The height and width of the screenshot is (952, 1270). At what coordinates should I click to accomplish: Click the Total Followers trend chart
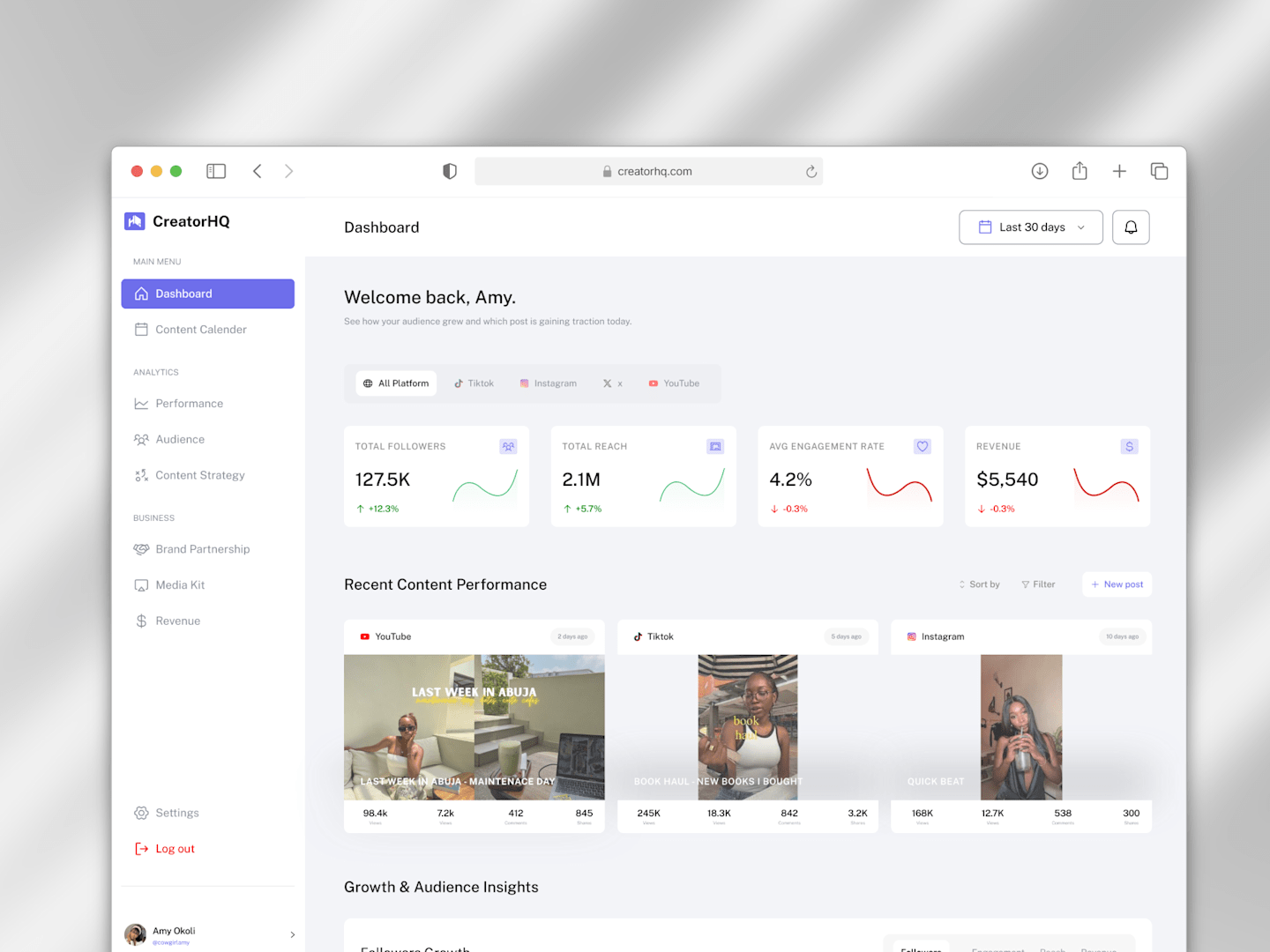point(485,487)
